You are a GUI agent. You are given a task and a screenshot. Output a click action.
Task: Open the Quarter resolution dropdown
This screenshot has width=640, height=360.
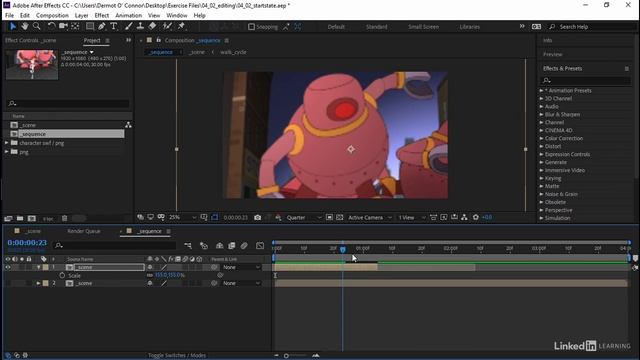click(304, 218)
